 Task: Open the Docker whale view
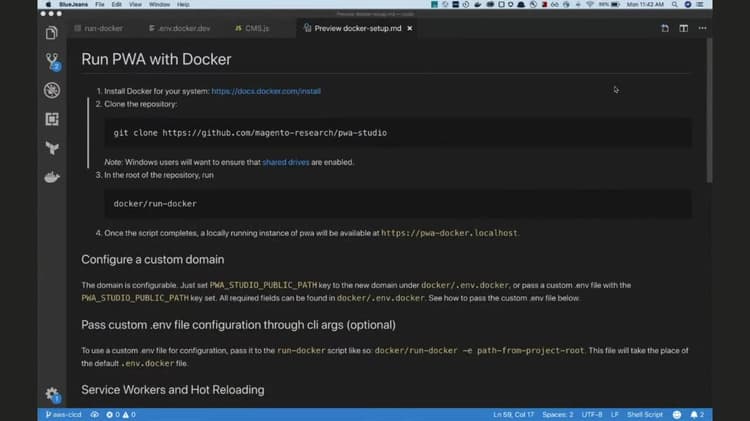coord(52,177)
